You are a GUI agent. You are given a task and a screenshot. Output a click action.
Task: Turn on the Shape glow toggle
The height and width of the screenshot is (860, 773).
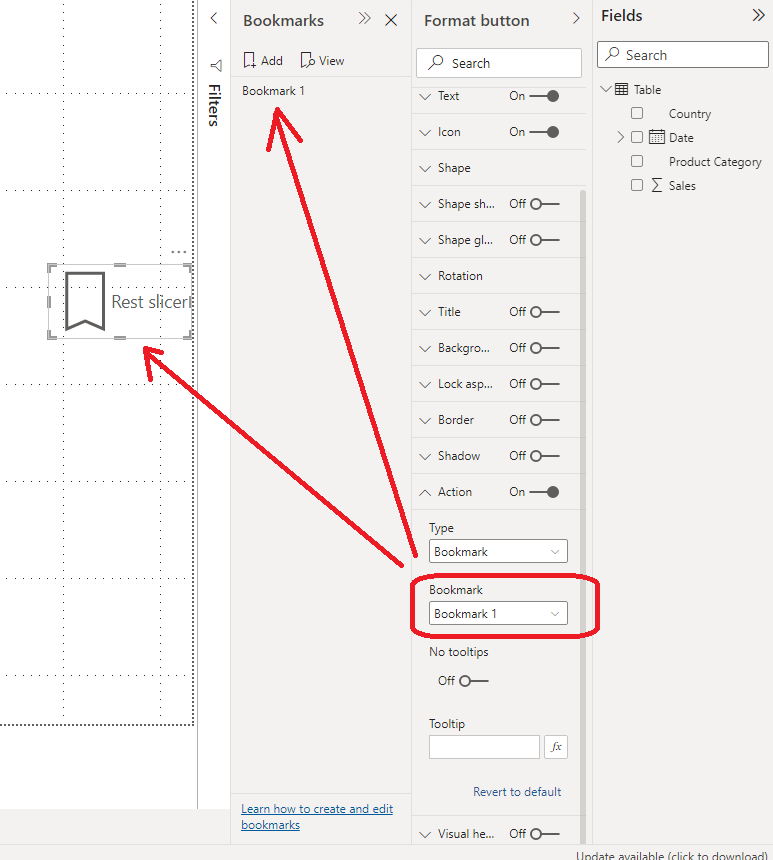[x=545, y=240]
